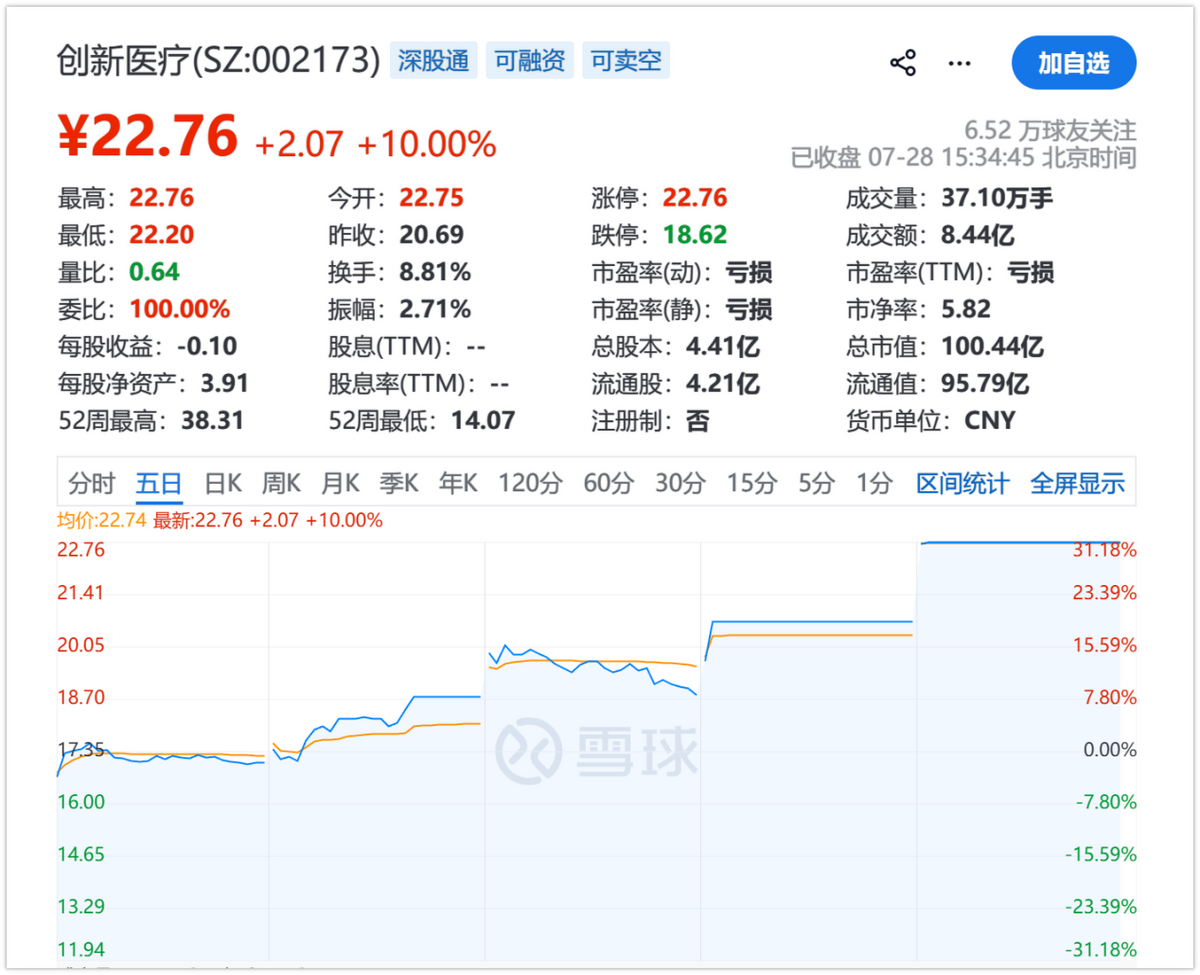The image size is (1200, 975).
Task: Click the 6.52 万球友关注 text
Action: [x=1050, y=130]
